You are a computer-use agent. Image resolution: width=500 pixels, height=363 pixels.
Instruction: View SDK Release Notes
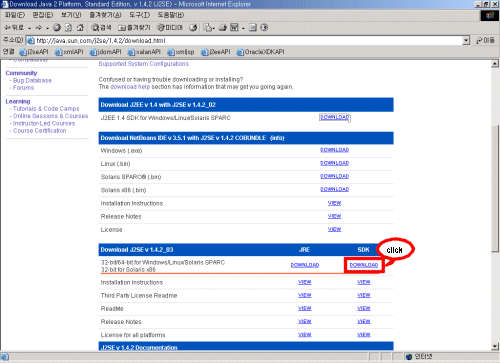click(364, 322)
